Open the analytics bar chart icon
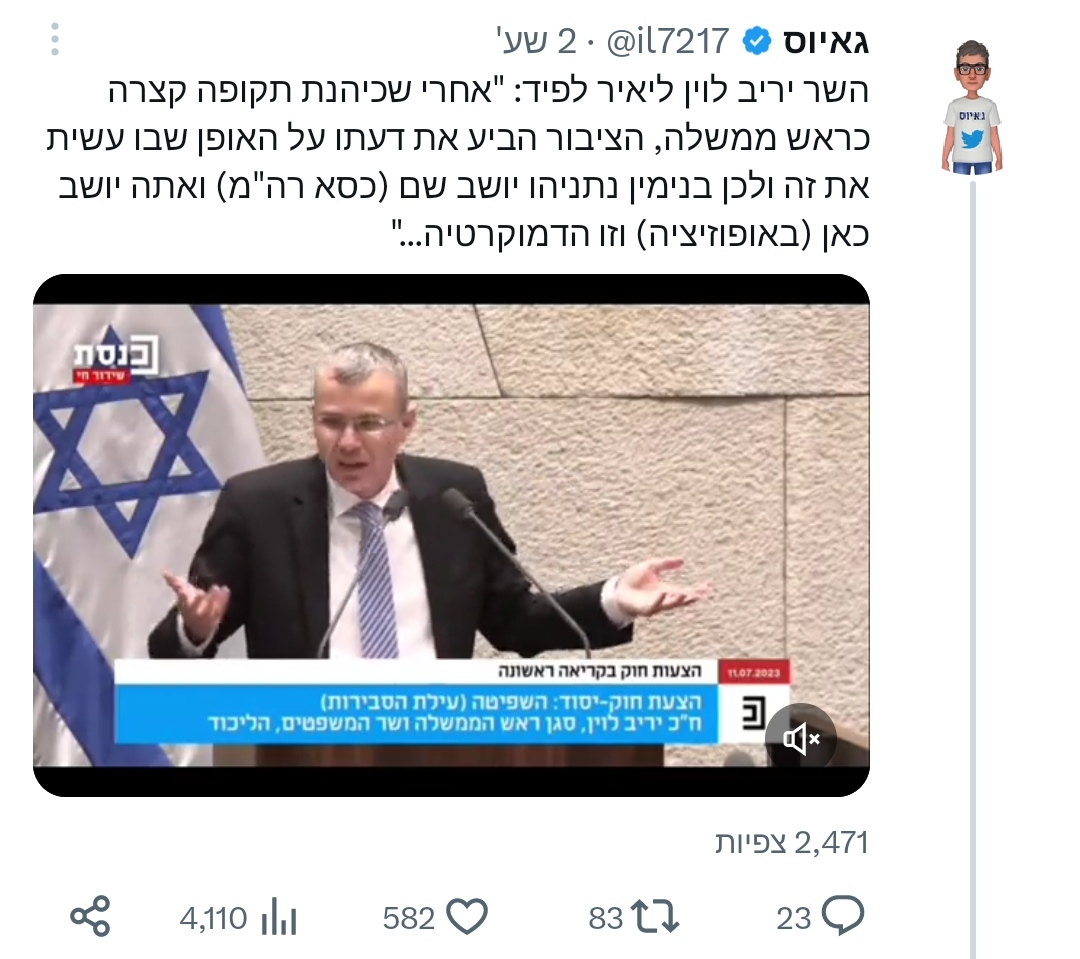This screenshot has height=959, width=1080. [279, 918]
